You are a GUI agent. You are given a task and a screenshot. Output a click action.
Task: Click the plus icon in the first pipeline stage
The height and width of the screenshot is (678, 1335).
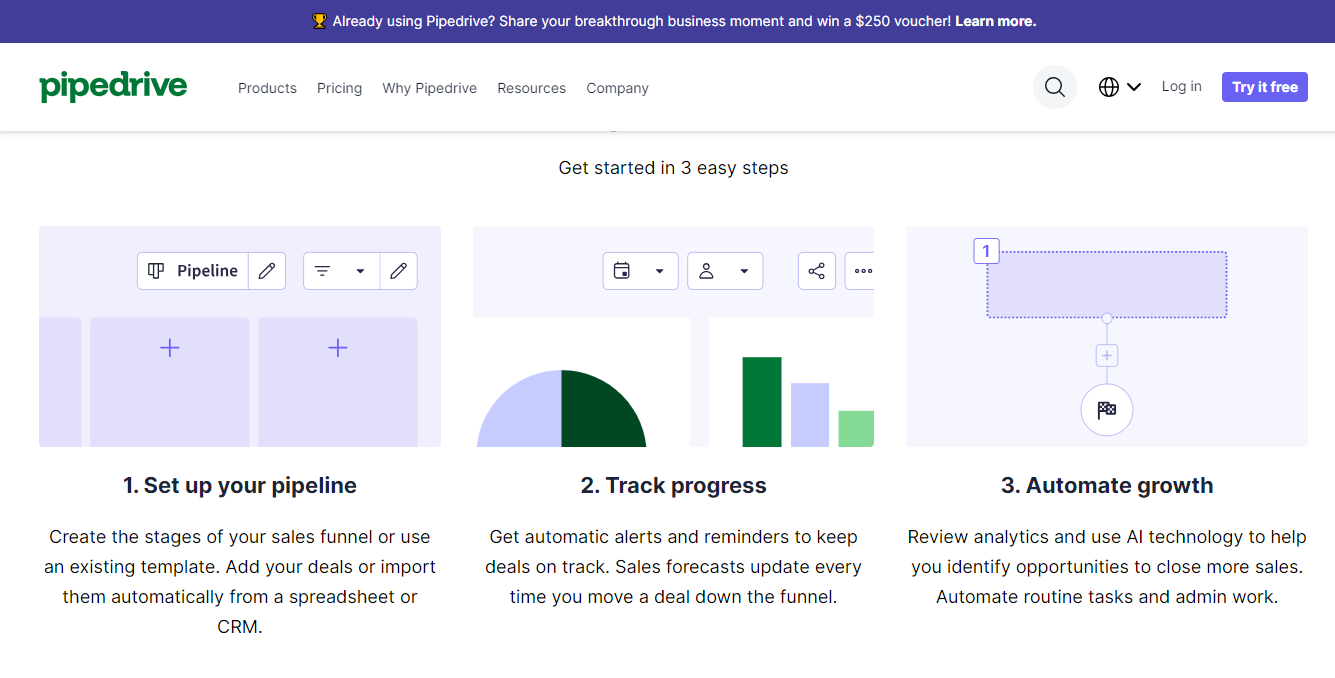[x=170, y=348]
